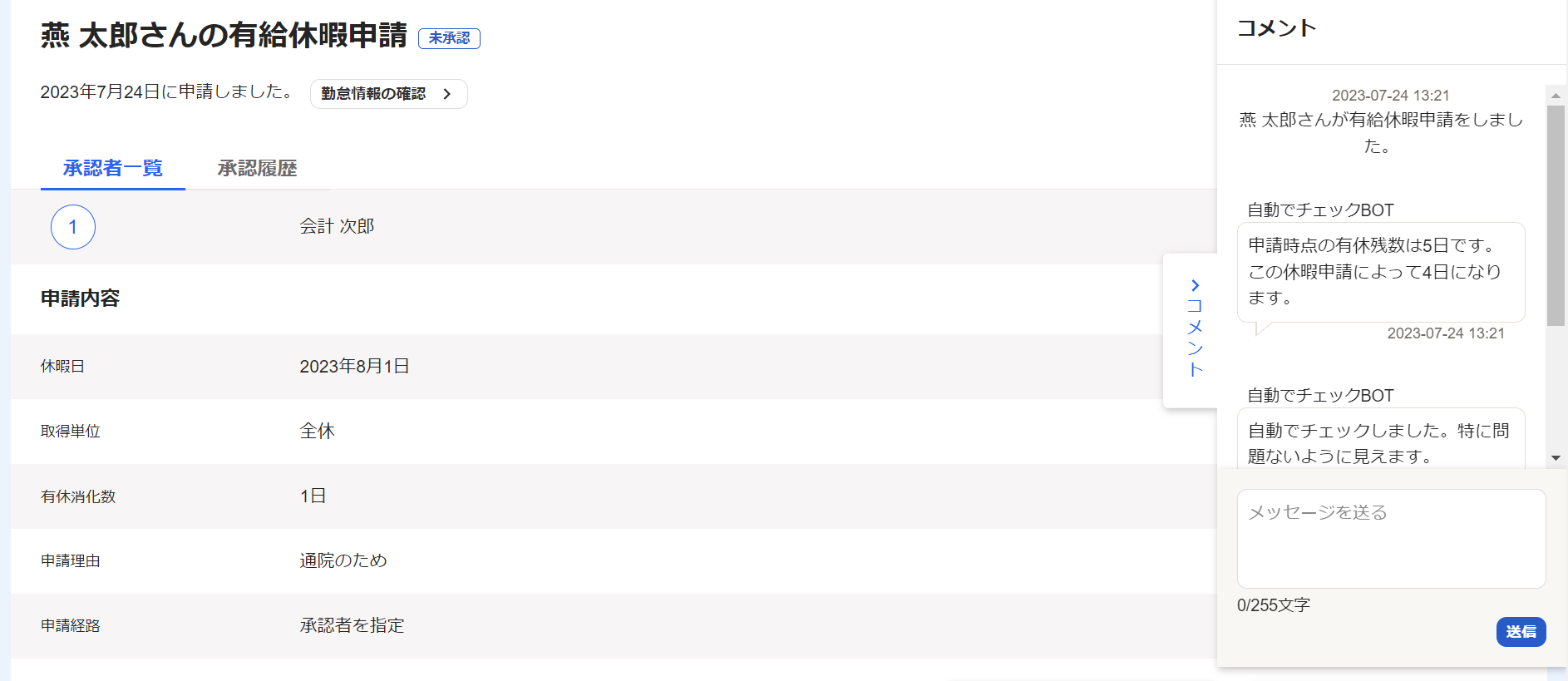Click the 未承認 status badge
The width and height of the screenshot is (1568, 681).
pyautogui.click(x=449, y=38)
